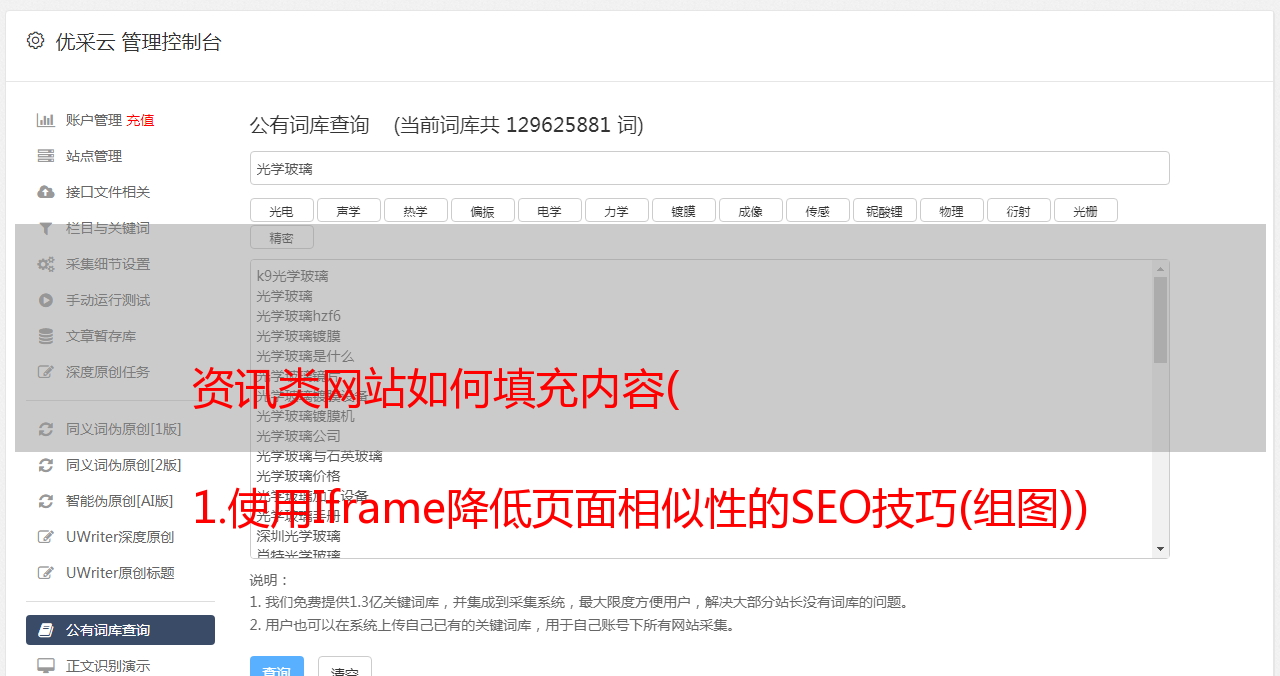1280x676 pixels.
Task: Focus the 光学玻璃 search input field
Action: click(x=709, y=168)
